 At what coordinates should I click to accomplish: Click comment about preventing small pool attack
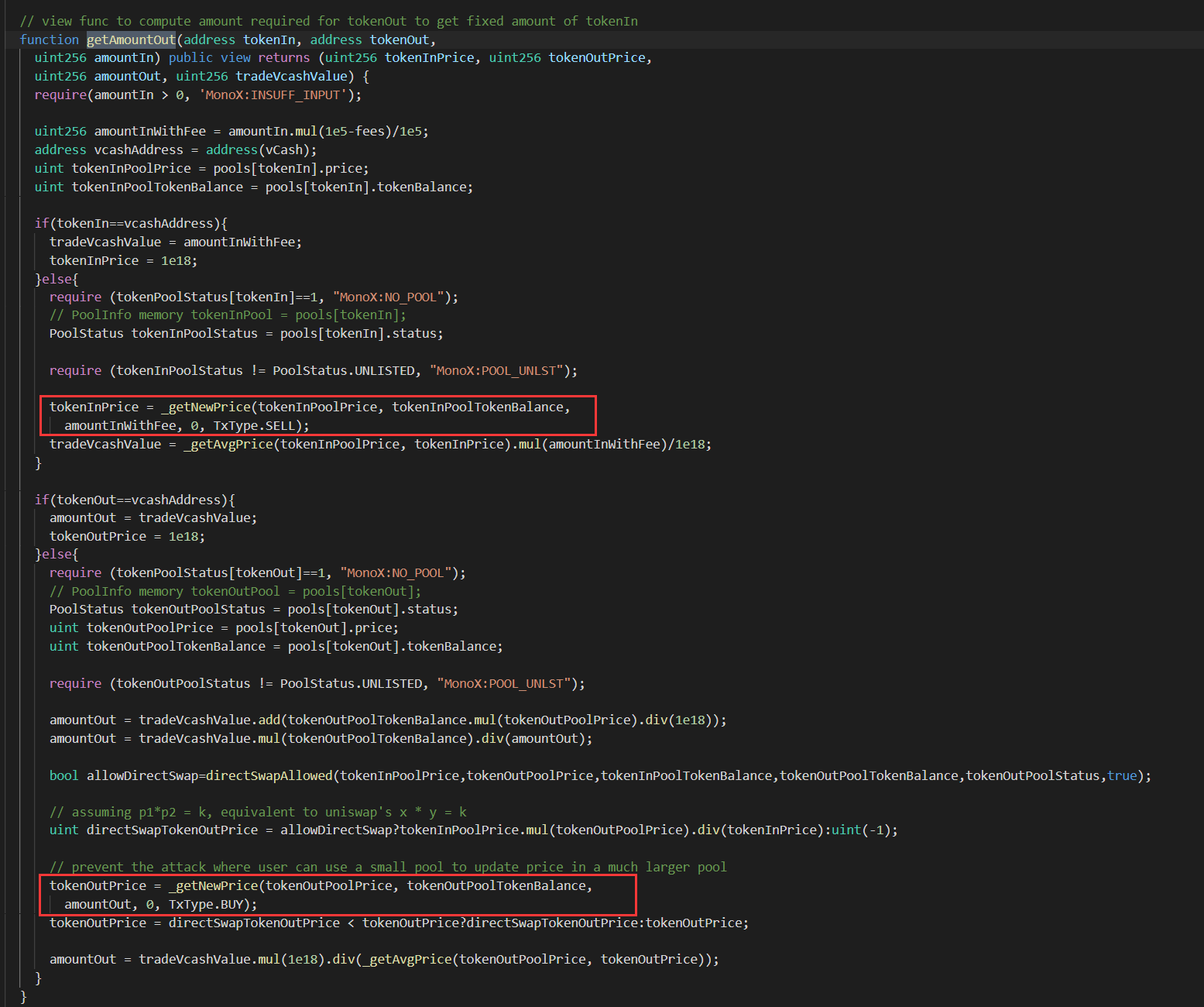388,867
